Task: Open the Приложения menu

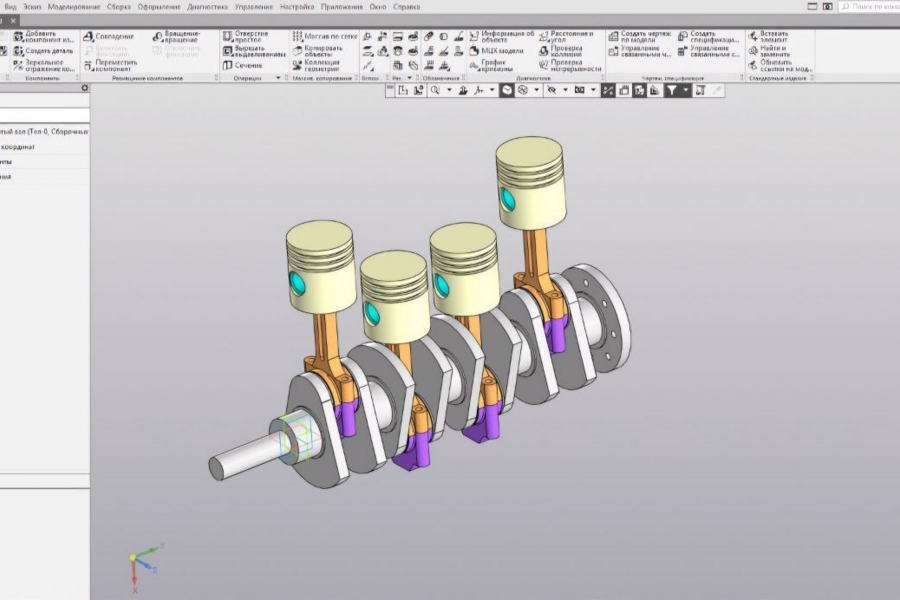Action: point(342,7)
